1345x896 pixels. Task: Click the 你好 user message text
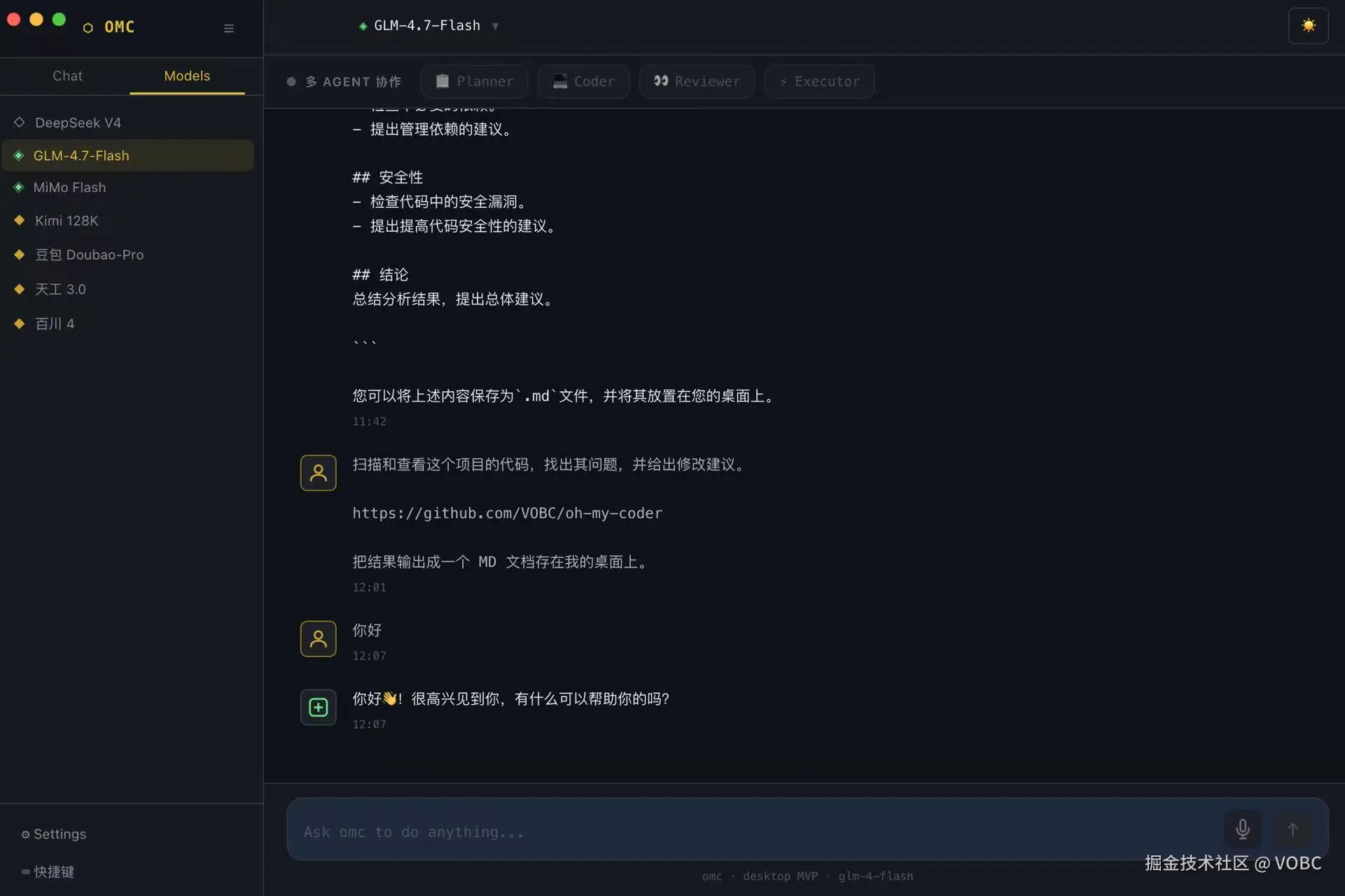[x=367, y=631]
